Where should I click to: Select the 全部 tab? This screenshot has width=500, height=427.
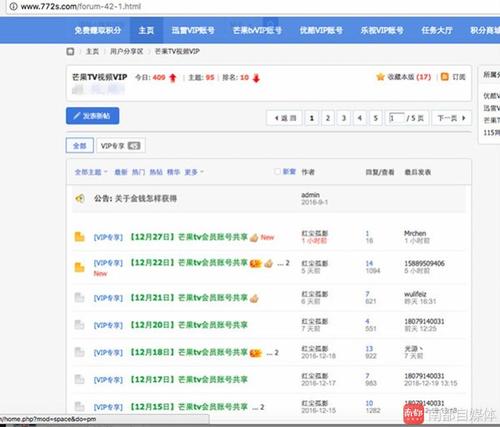pyautogui.click(x=80, y=146)
